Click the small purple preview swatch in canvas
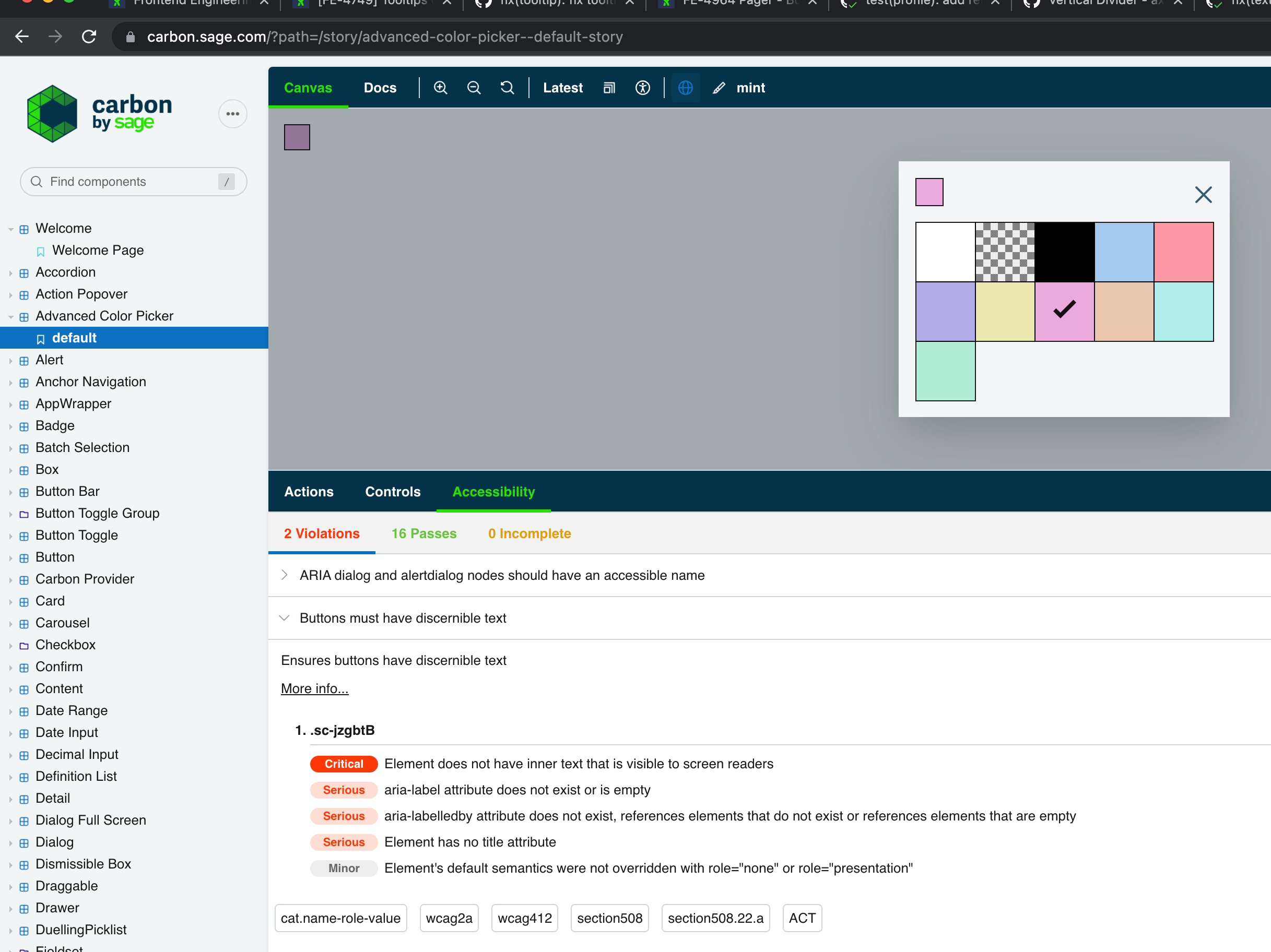1271x952 pixels. click(x=297, y=137)
